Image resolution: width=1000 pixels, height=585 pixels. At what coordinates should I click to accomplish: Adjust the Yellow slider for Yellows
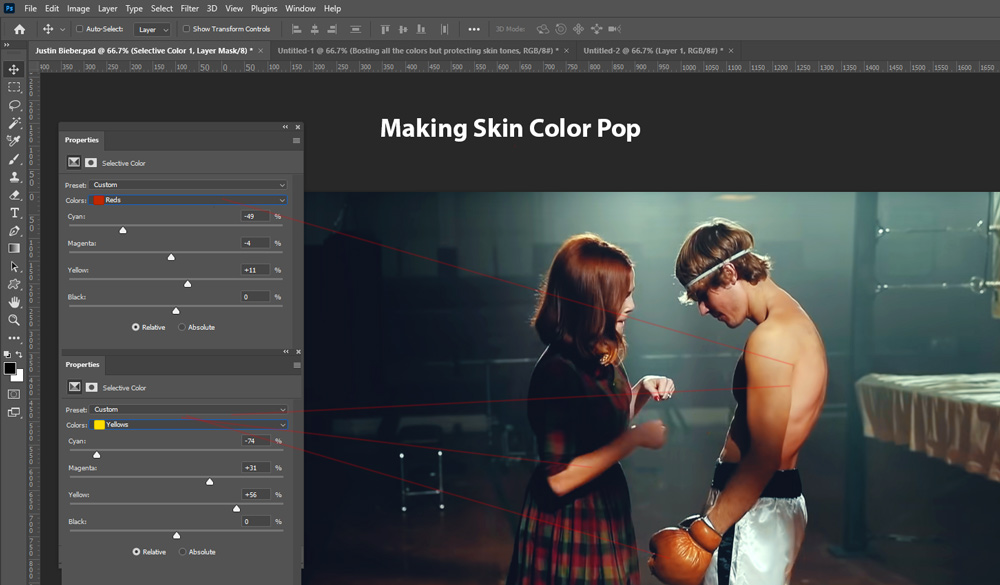click(237, 508)
